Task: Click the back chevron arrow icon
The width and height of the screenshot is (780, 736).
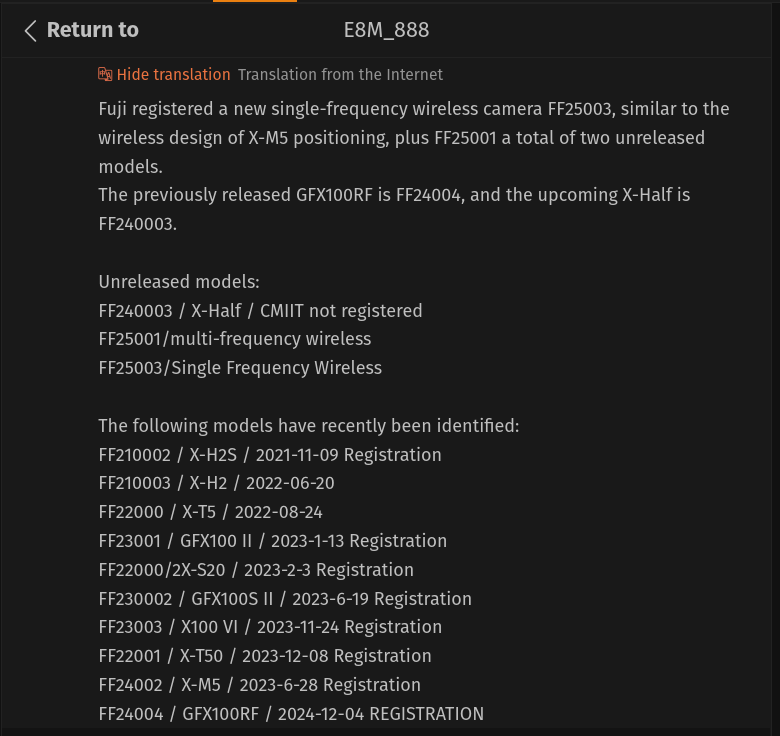Action: pyautogui.click(x=30, y=31)
